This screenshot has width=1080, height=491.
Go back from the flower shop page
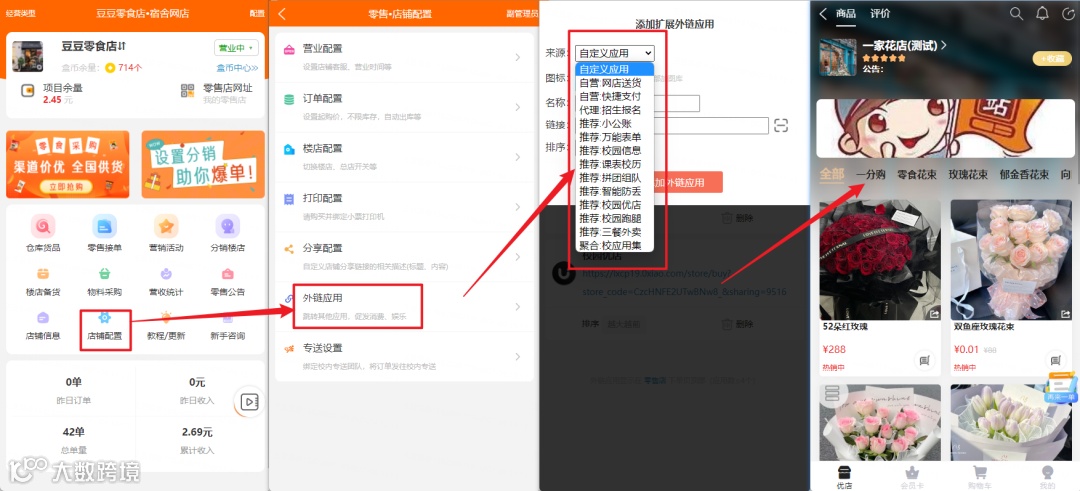tap(822, 14)
